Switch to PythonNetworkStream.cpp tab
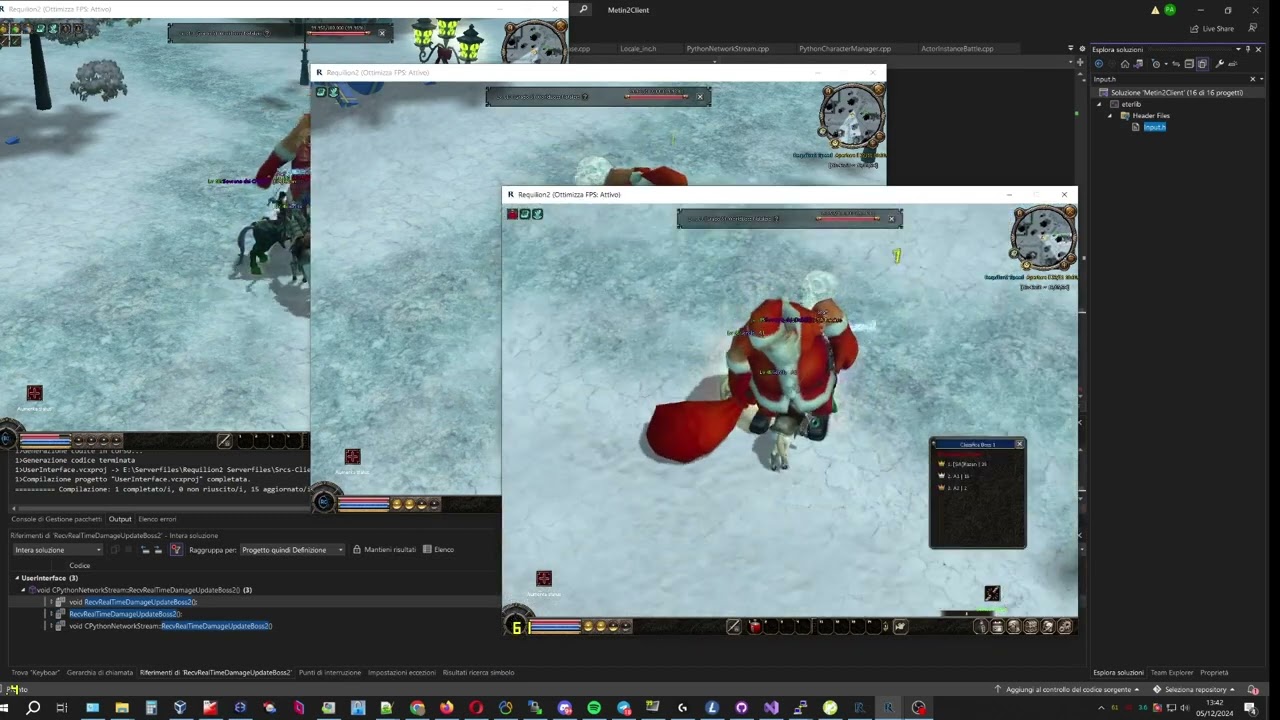The image size is (1280, 720). [728, 48]
